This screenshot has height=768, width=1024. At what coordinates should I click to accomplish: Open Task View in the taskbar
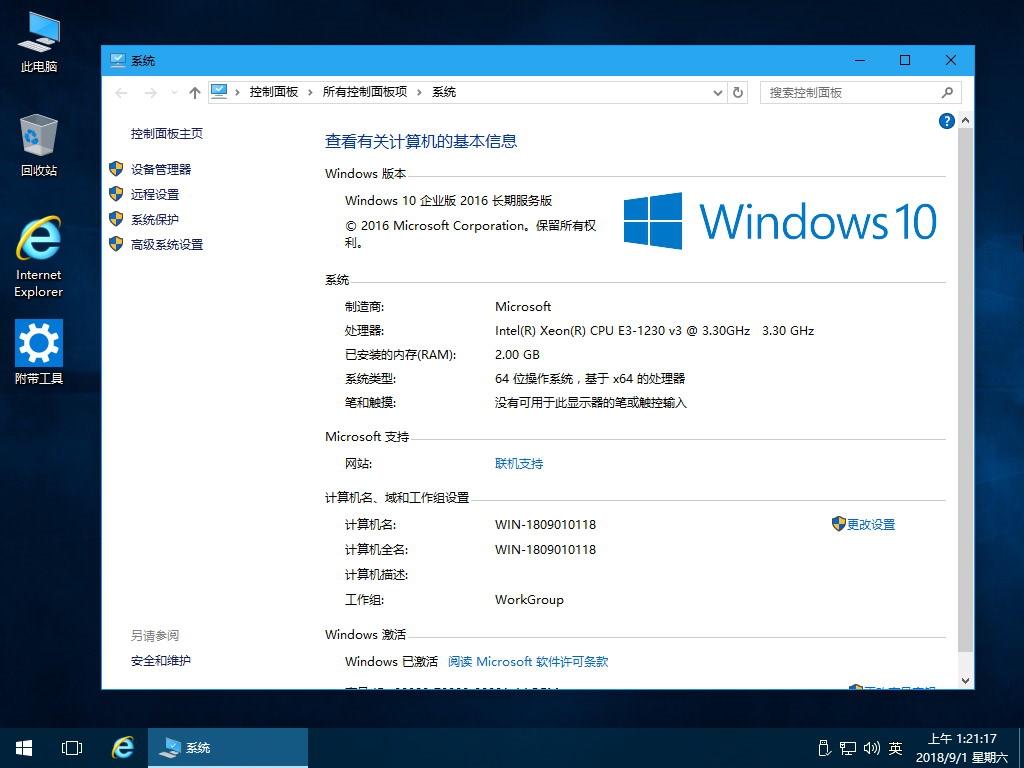pyautogui.click(x=72, y=748)
